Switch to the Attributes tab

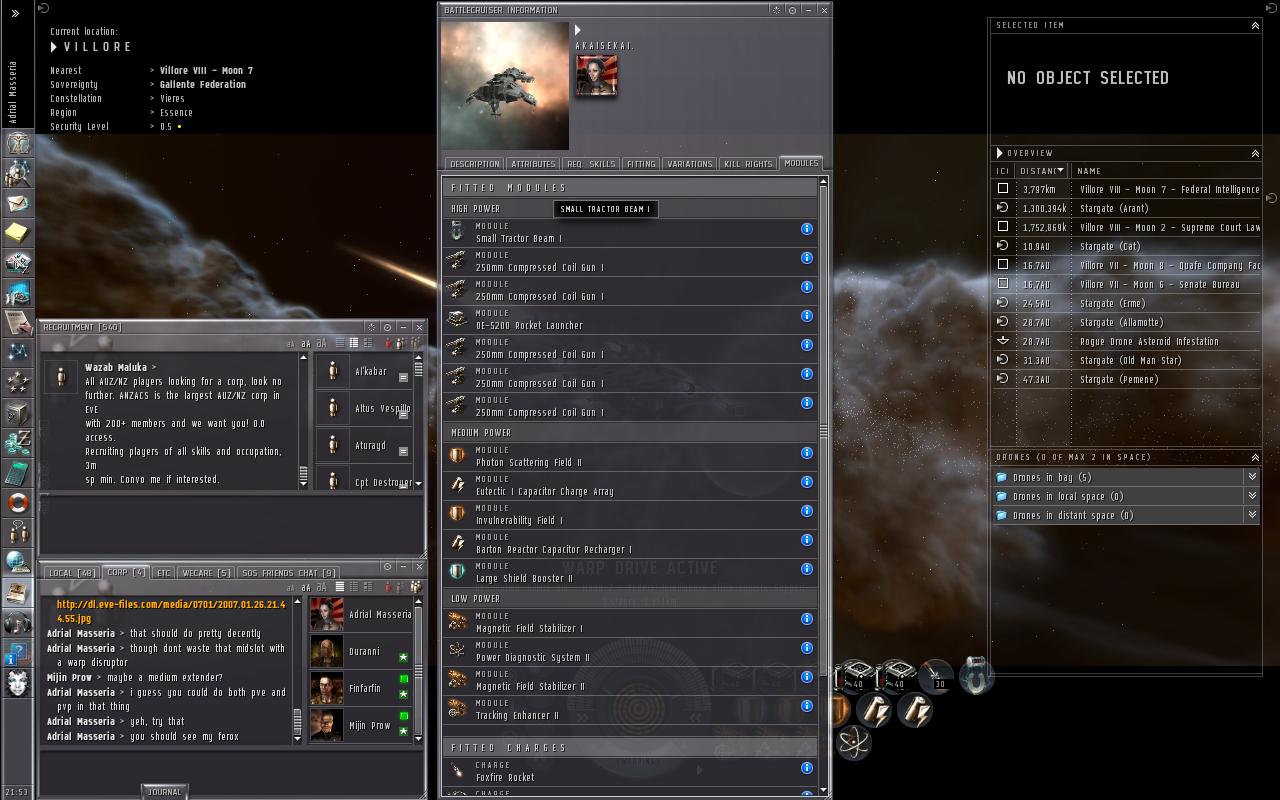pos(533,164)
